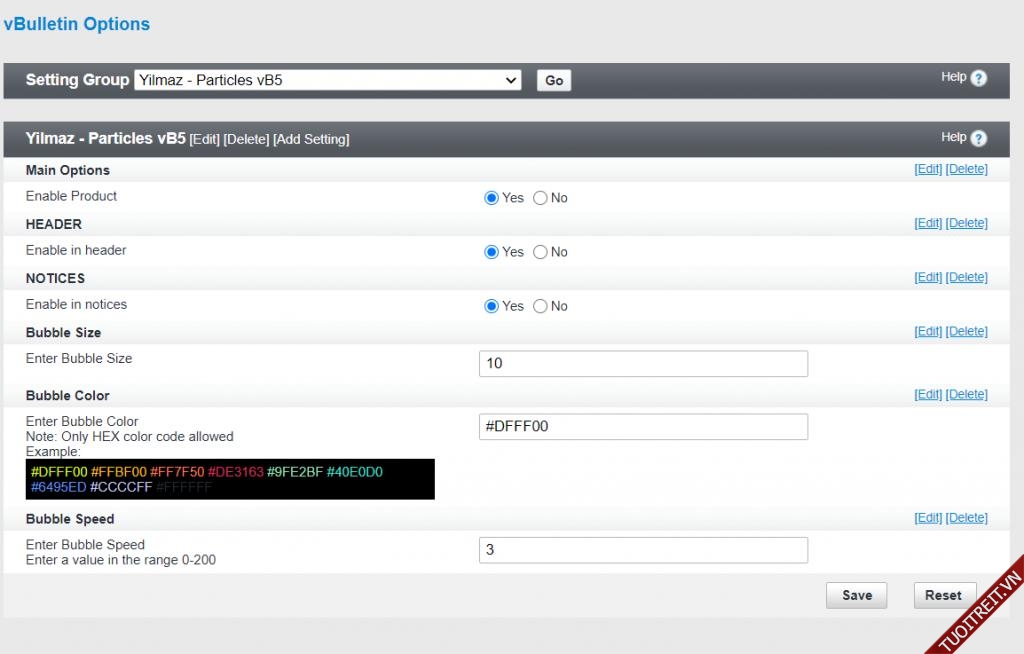Open the Setting Group dropdown
The width and height of the screenshot is (1024, 654).
pos(328,80)
